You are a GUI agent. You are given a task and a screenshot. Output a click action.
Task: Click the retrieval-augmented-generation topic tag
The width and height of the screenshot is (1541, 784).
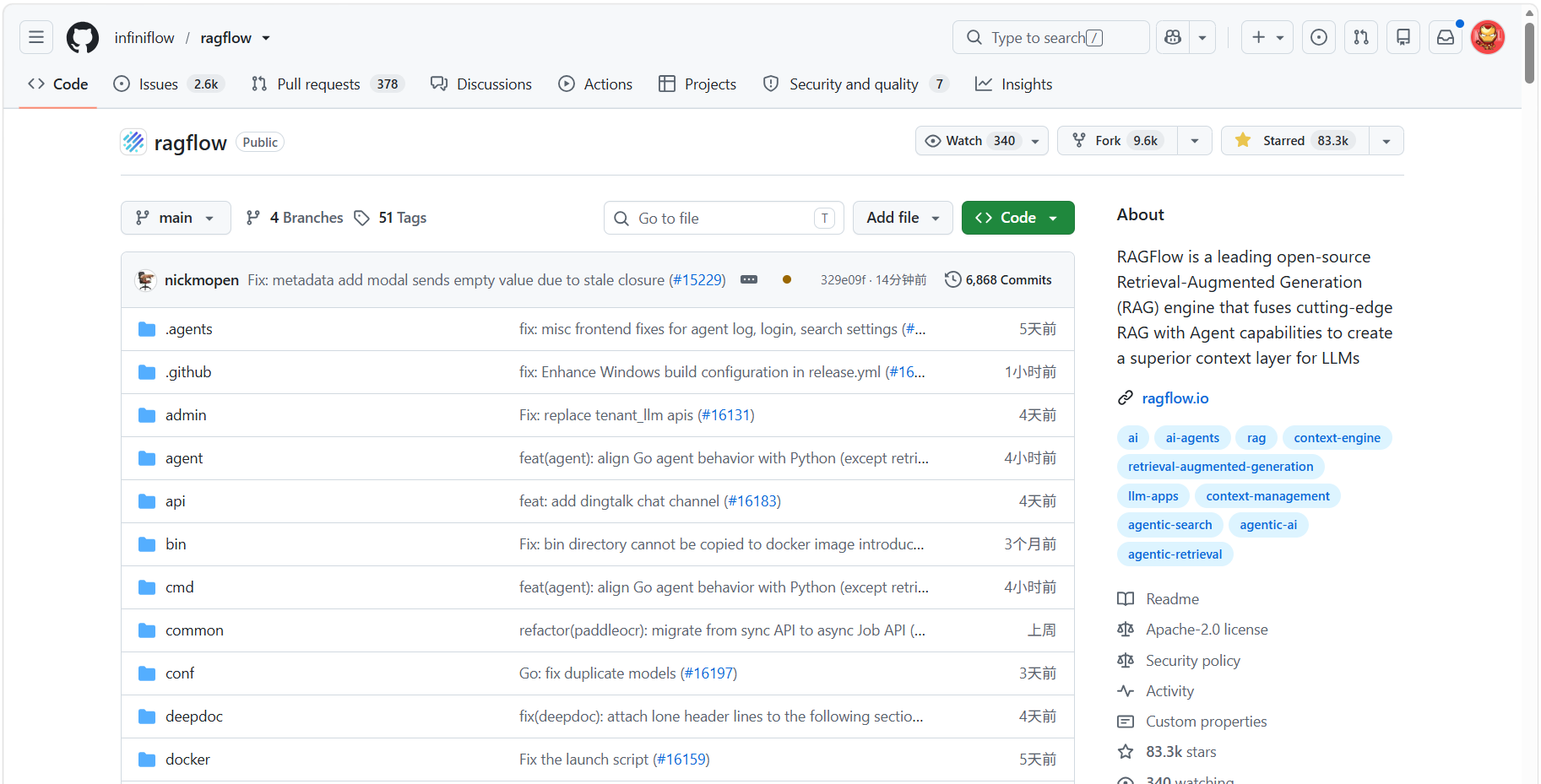(1220, 467)
